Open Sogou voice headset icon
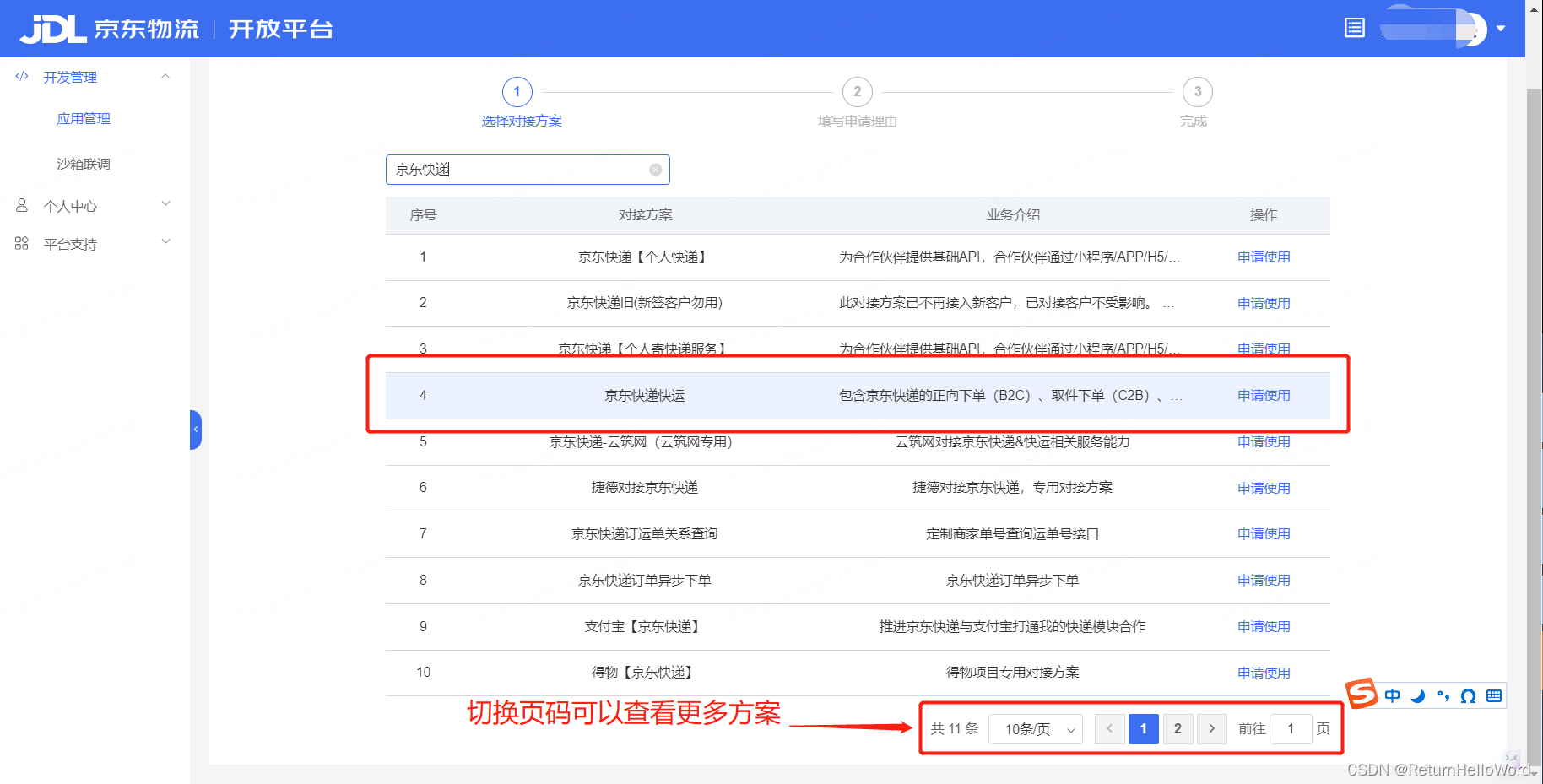This screenshot has width=1543, height=784. click(x=1469, y=696)
